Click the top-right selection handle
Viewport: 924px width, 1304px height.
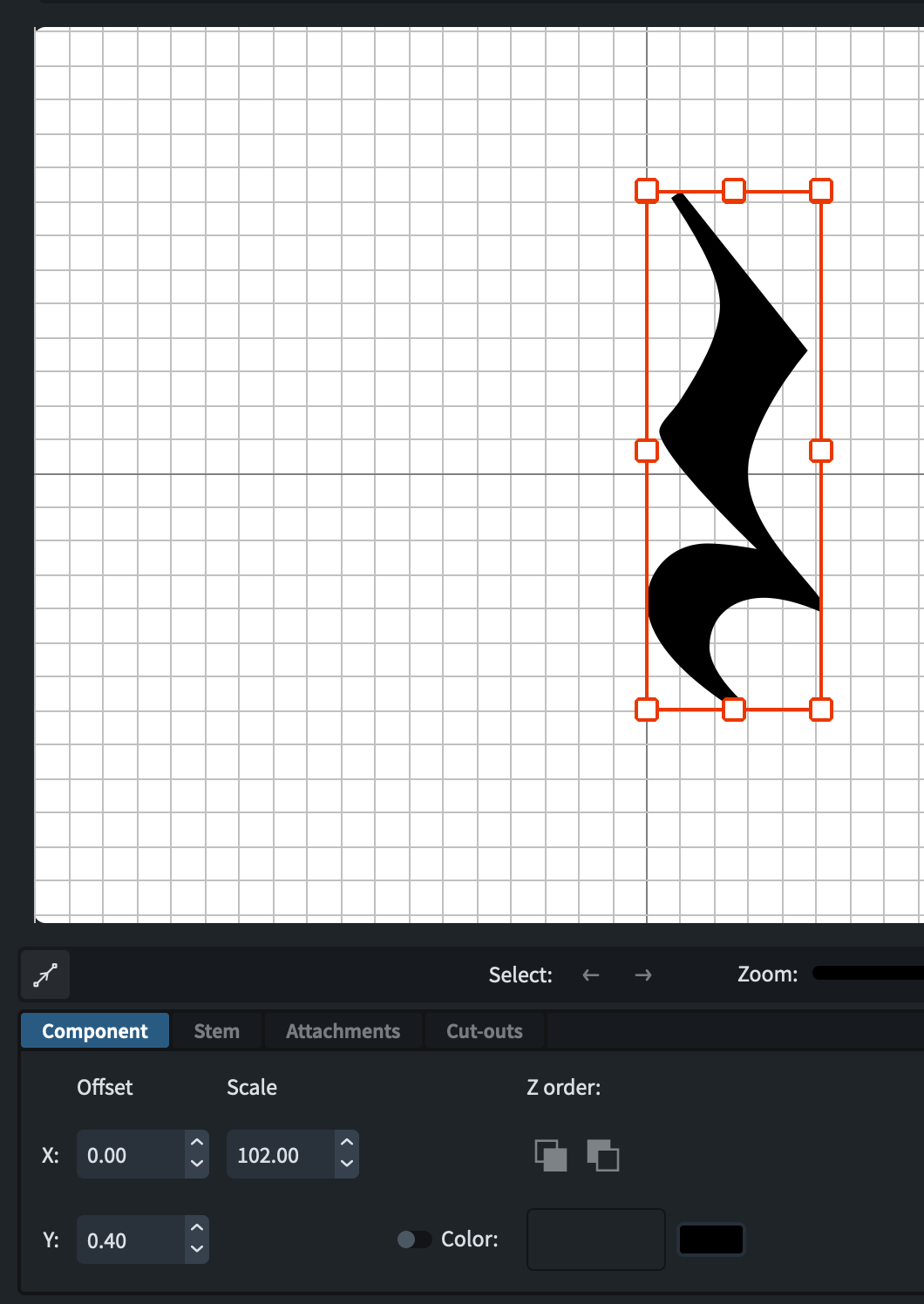point(821,191)
